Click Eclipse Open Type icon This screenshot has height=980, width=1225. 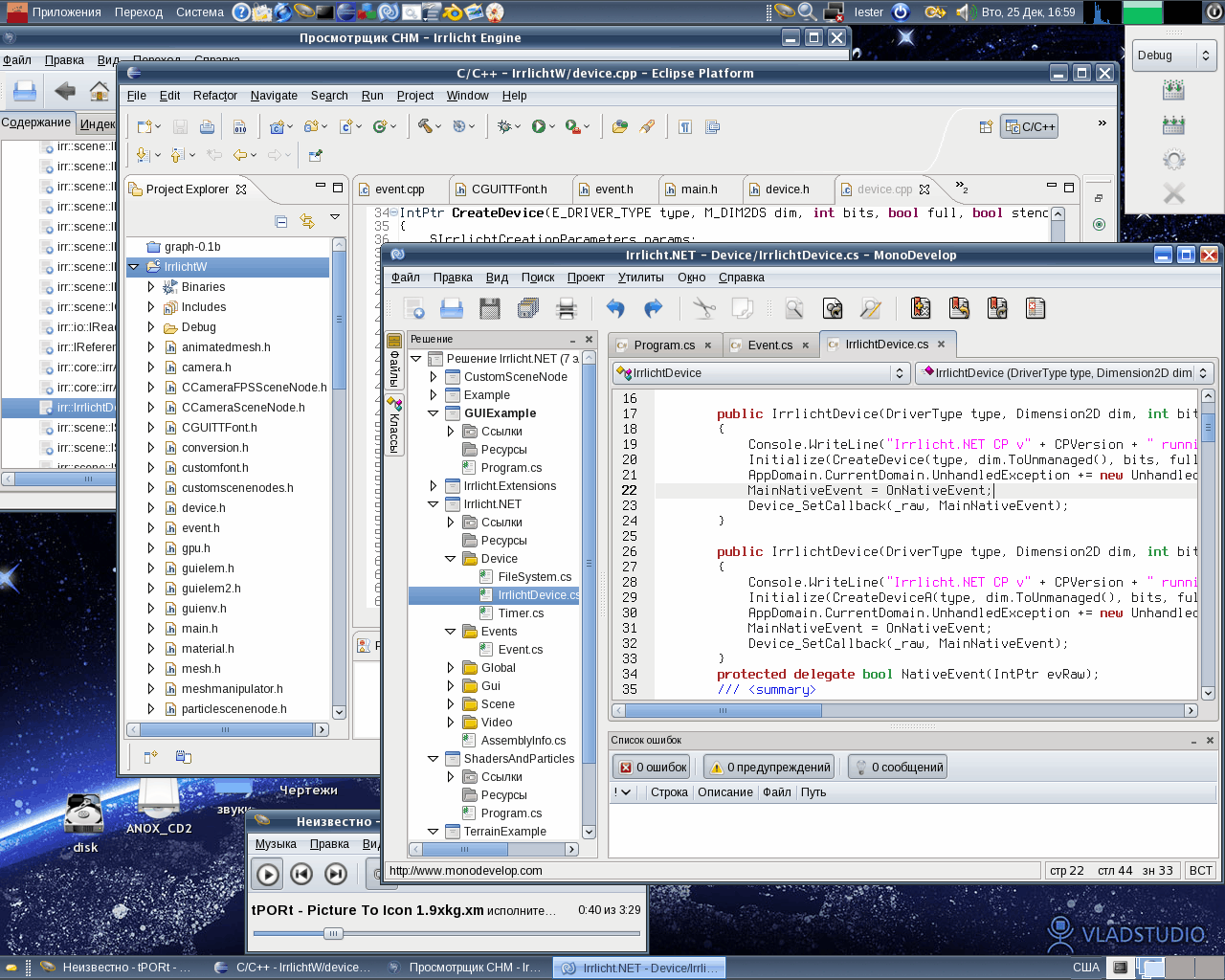620,126
